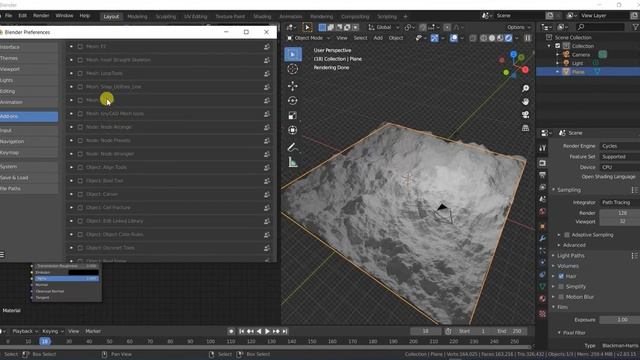Open the Window menu
Image resolution: width=640 pixels, height=360 pixels.
pyautogui.click(x=64, y=16)
